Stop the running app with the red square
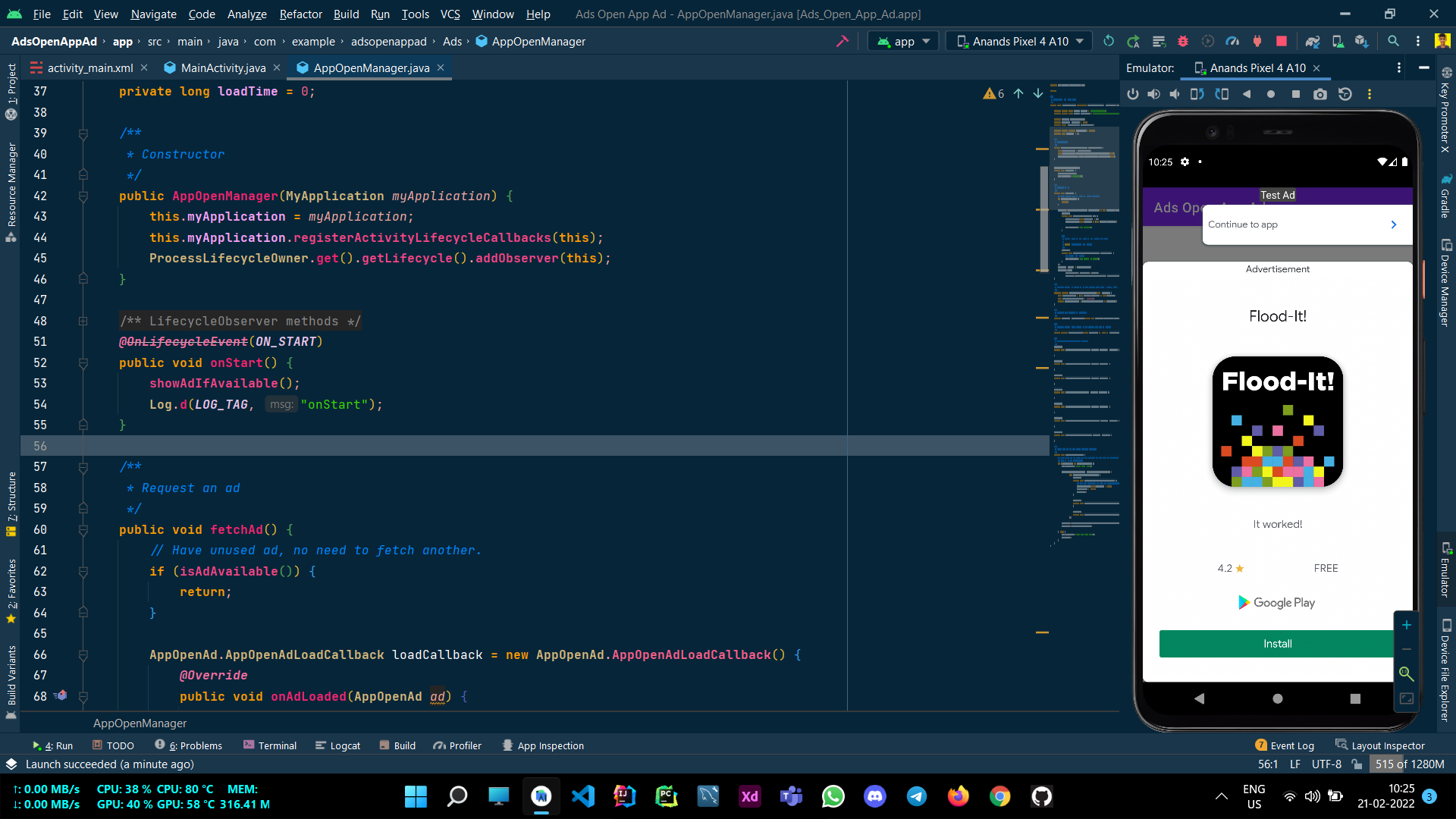Viewport: 1456px width, 819px height. [1282, 41]
